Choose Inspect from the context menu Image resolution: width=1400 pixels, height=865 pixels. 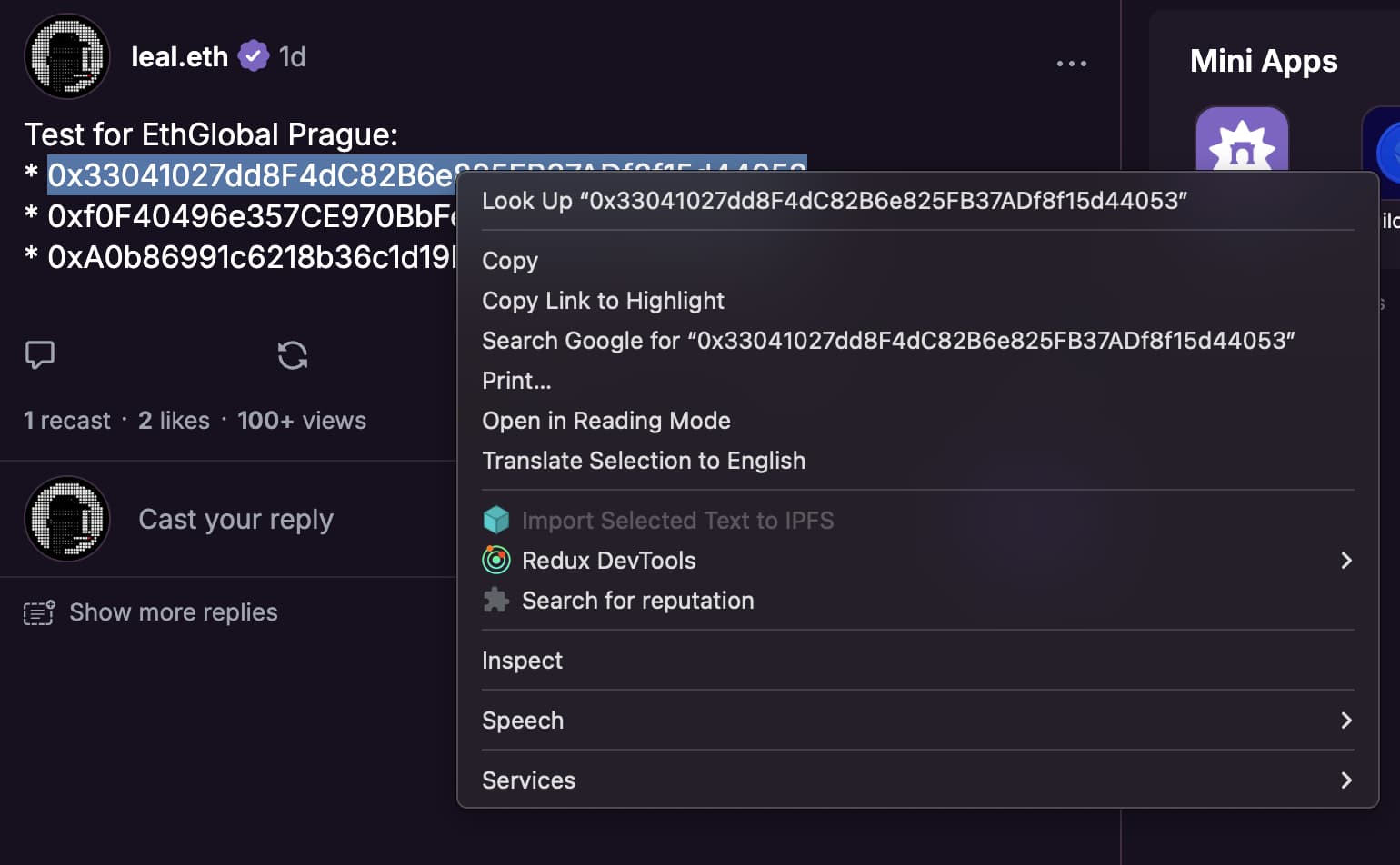coord(522,661)
